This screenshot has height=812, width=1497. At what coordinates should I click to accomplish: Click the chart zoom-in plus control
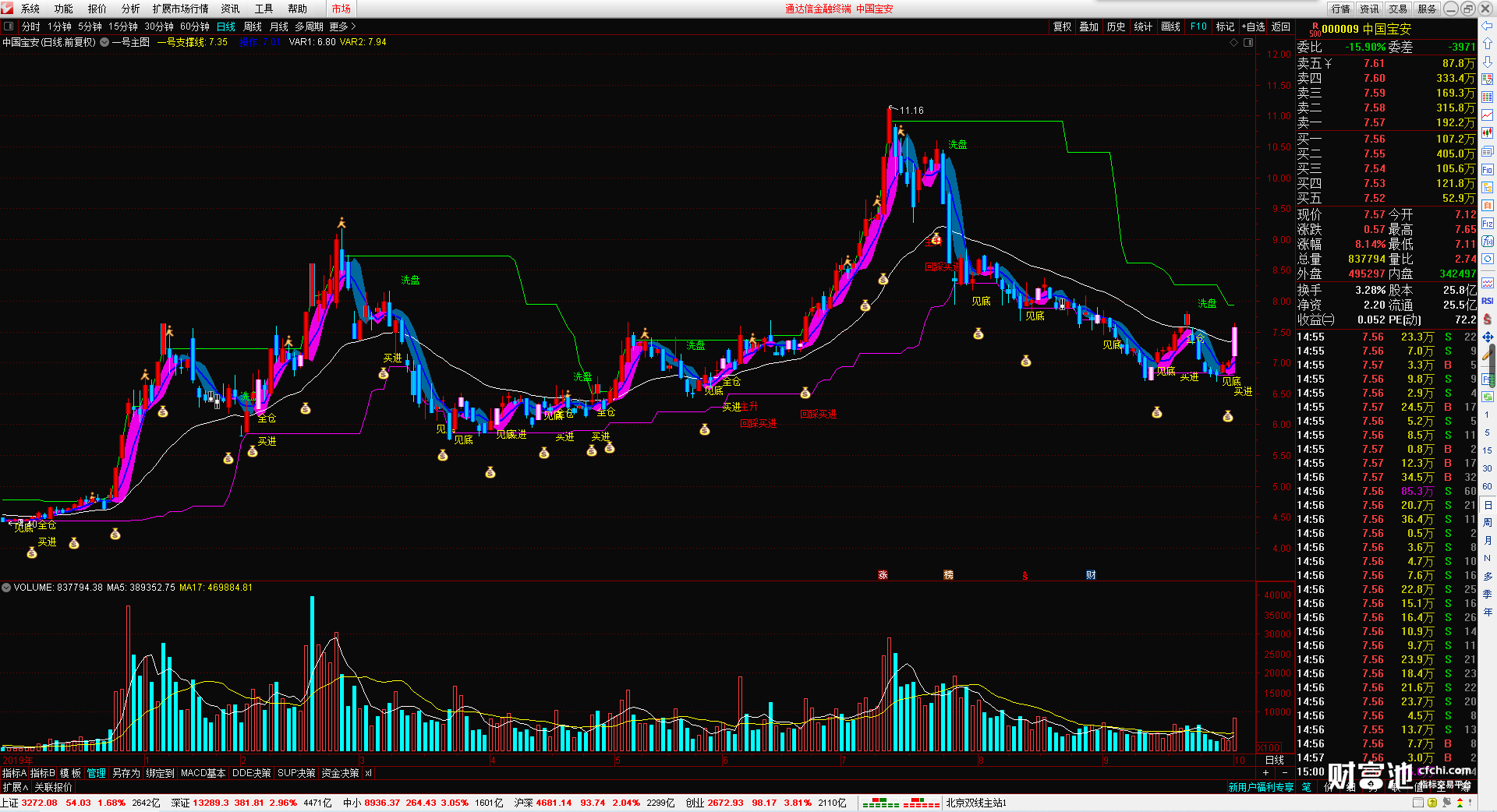coord(1265,773)
